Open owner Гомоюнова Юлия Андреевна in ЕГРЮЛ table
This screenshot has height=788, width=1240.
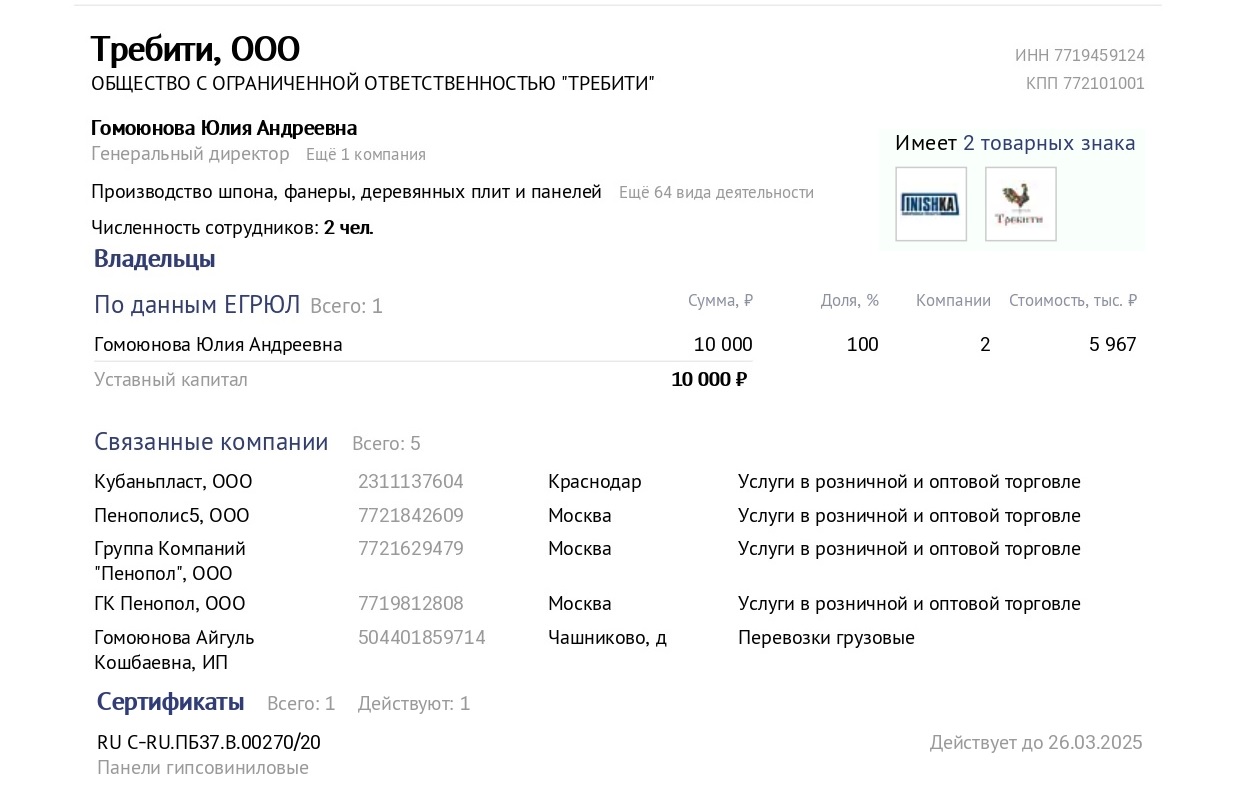pyautogui.click(x=218, y=344)
